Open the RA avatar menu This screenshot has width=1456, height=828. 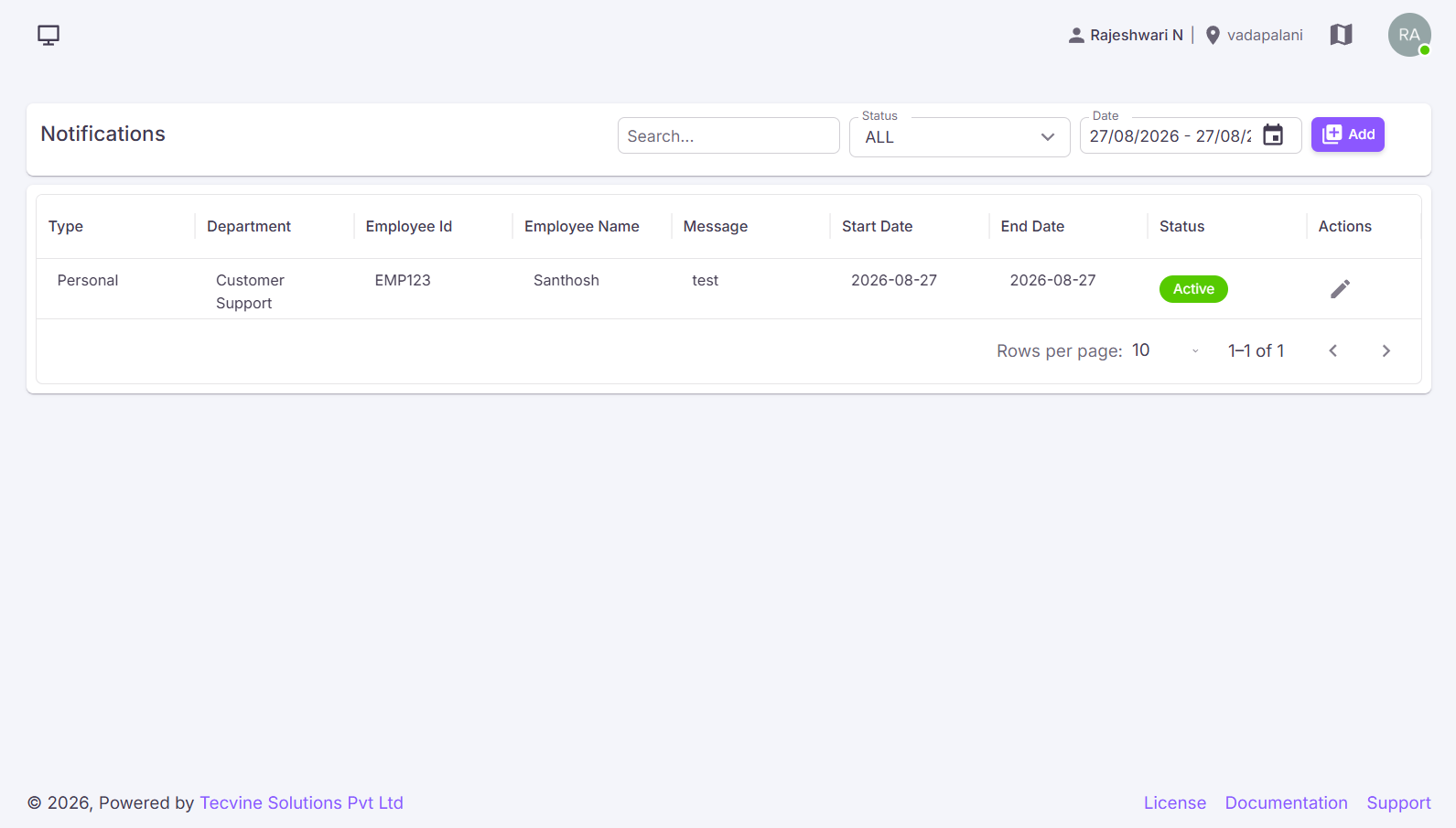1409,35
